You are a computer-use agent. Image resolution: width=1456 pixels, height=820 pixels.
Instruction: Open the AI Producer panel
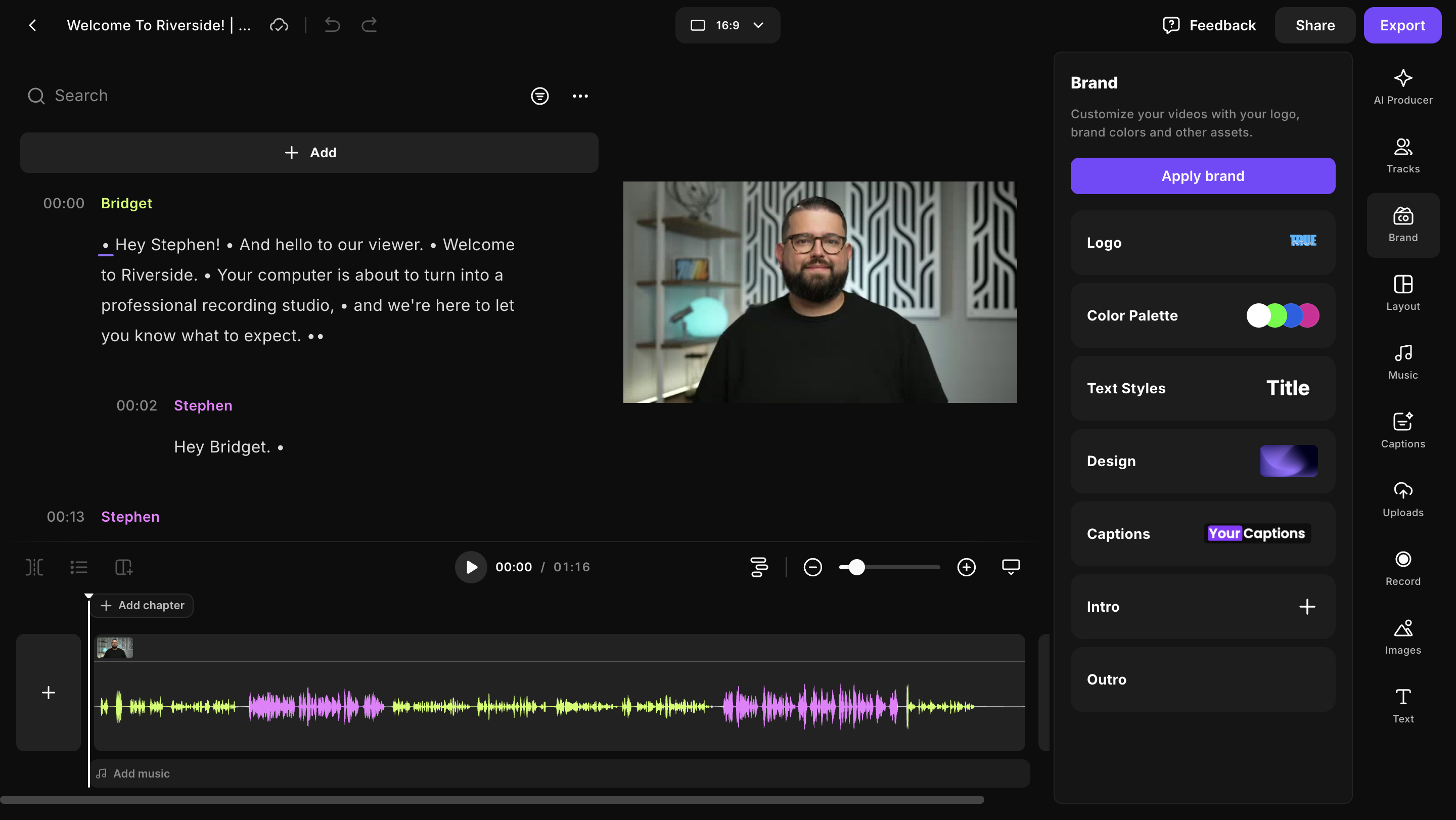click(x=1402, y=87)
